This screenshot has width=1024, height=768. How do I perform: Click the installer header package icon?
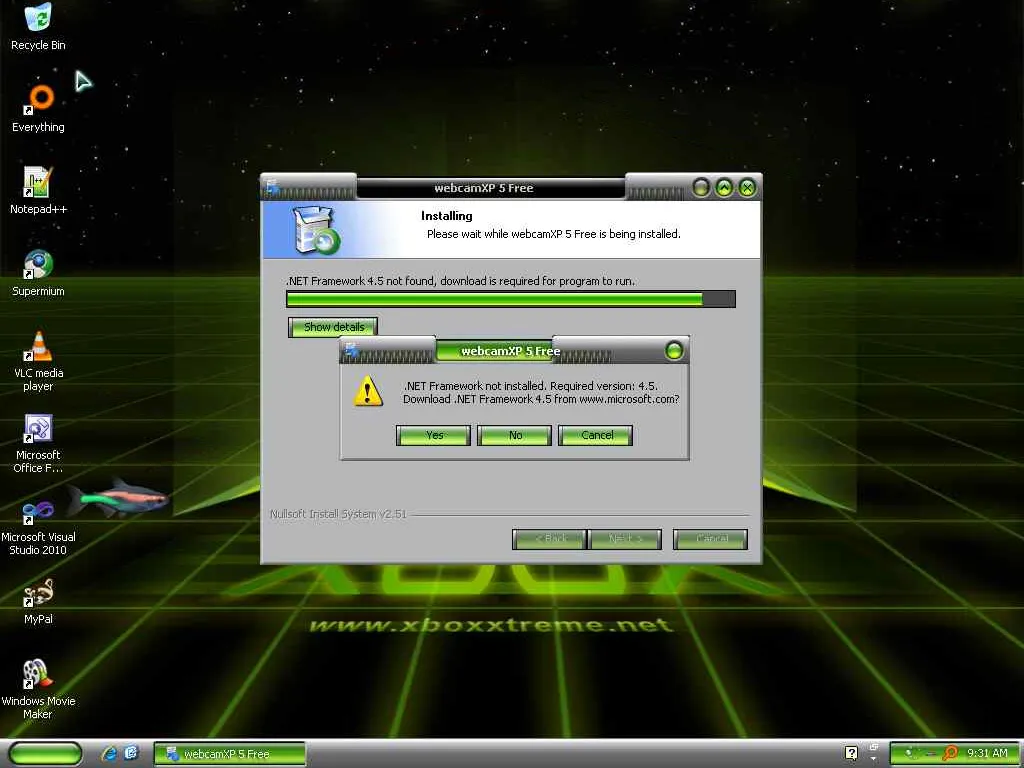tap(316, 230)
